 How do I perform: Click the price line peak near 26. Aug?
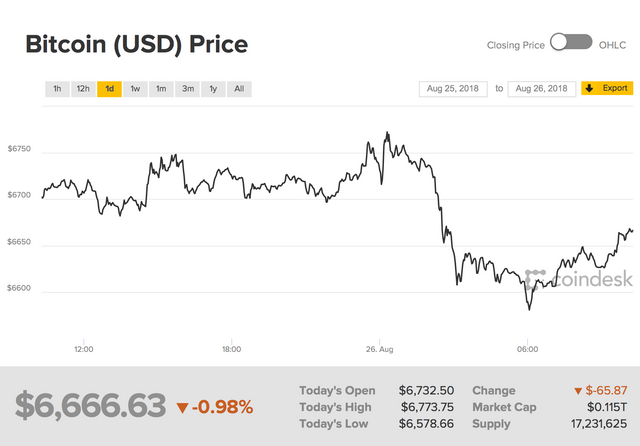[387, 133]
